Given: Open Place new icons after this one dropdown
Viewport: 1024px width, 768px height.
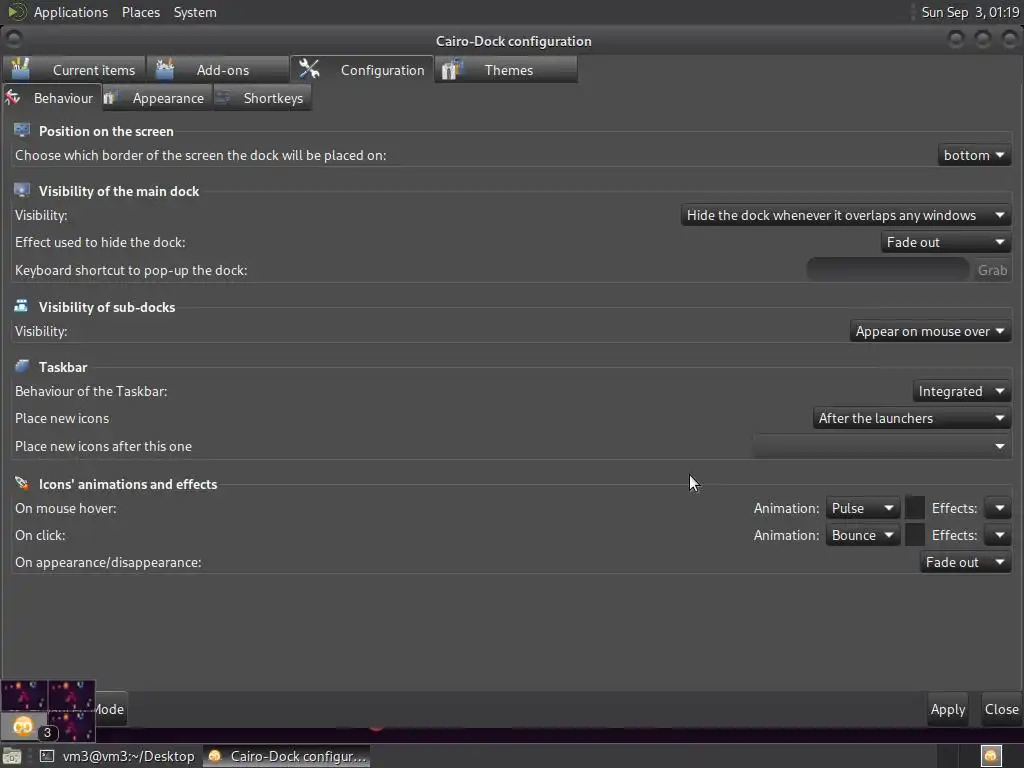Looking at the screenshot, I should pyautogui.click(x=882, y=447).
